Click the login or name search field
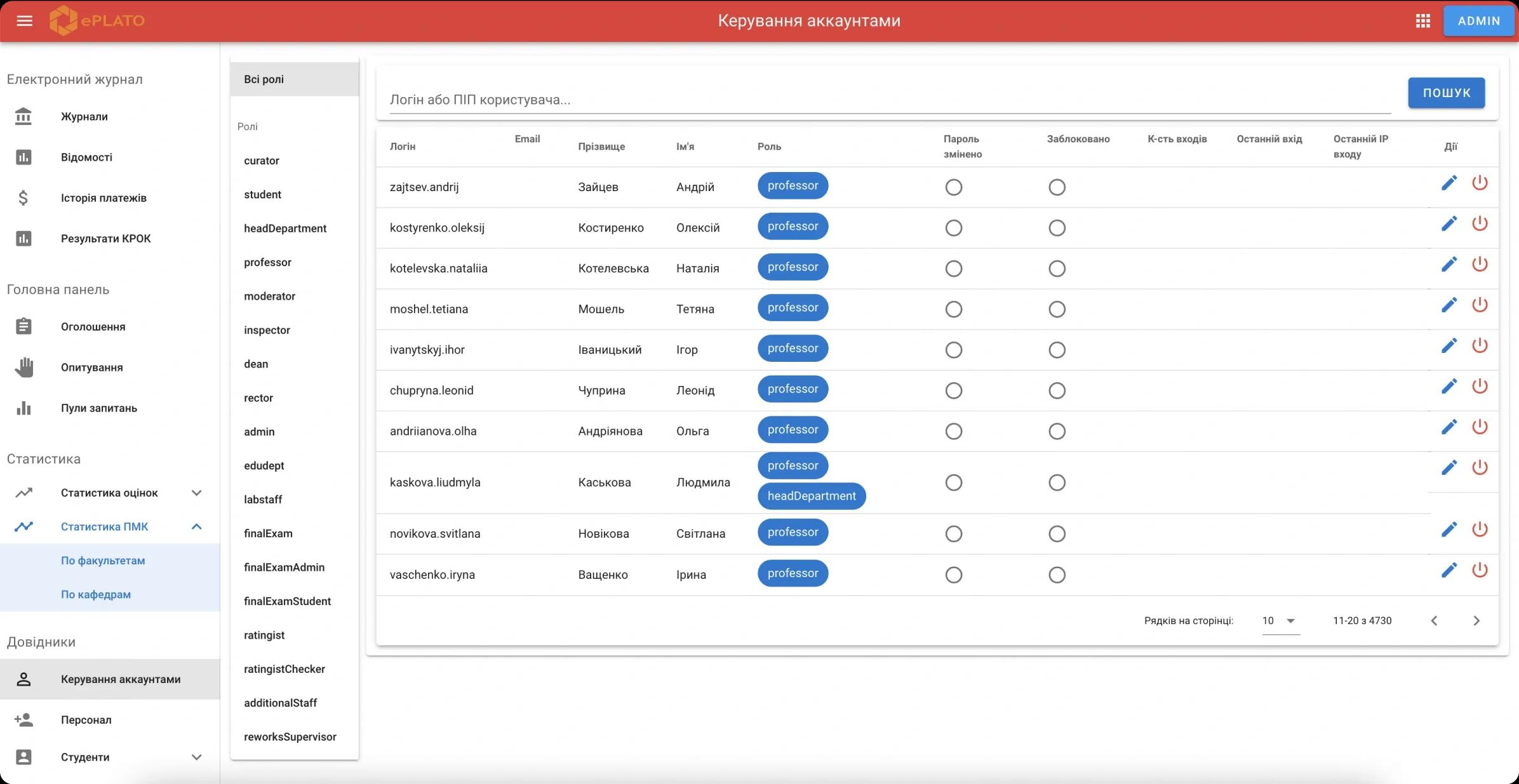 click(x=889, y=100)
